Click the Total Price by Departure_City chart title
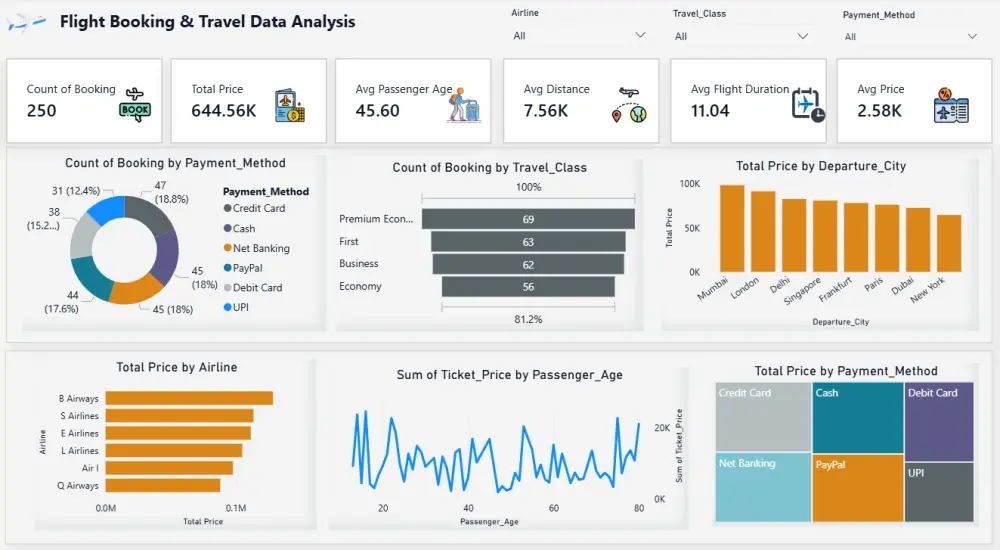 (x=821, y=166)
